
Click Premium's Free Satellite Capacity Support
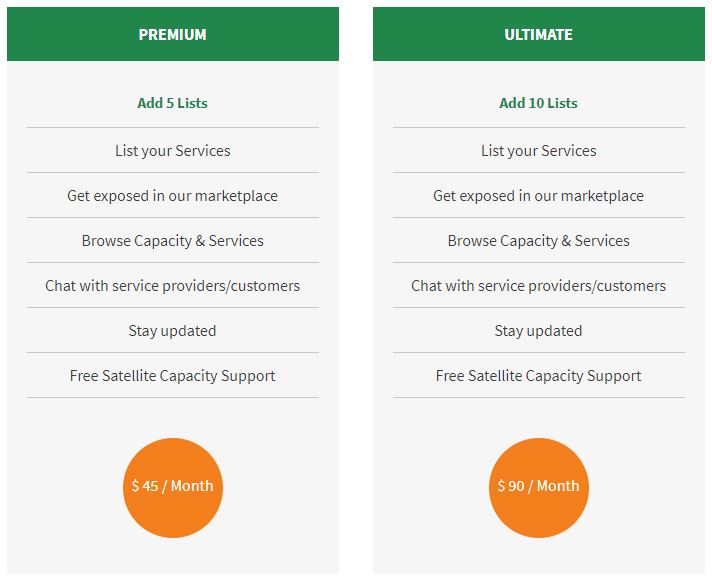[173, 375]
